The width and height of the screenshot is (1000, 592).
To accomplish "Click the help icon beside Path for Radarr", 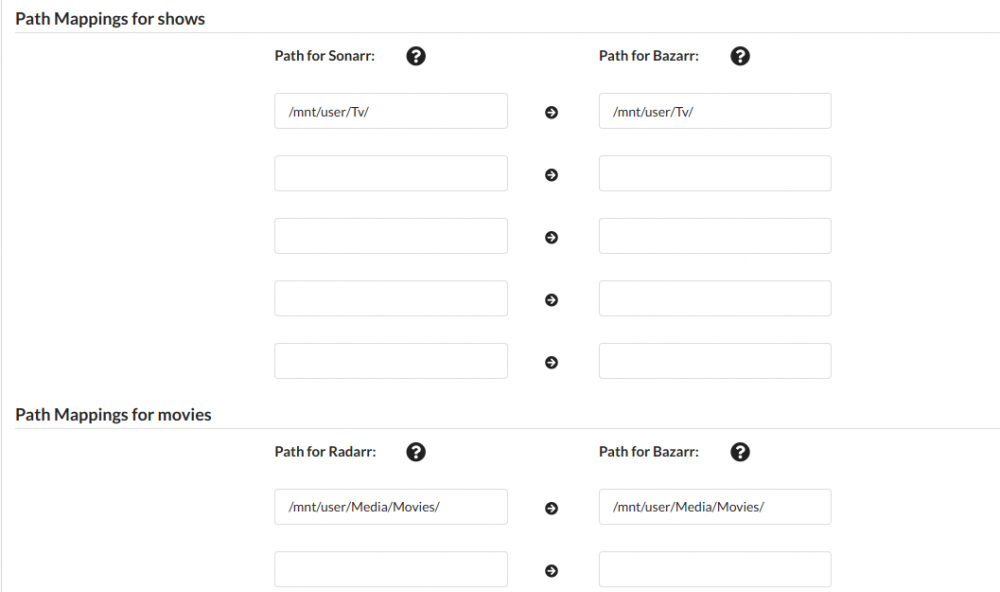I will tap(416, 452).
